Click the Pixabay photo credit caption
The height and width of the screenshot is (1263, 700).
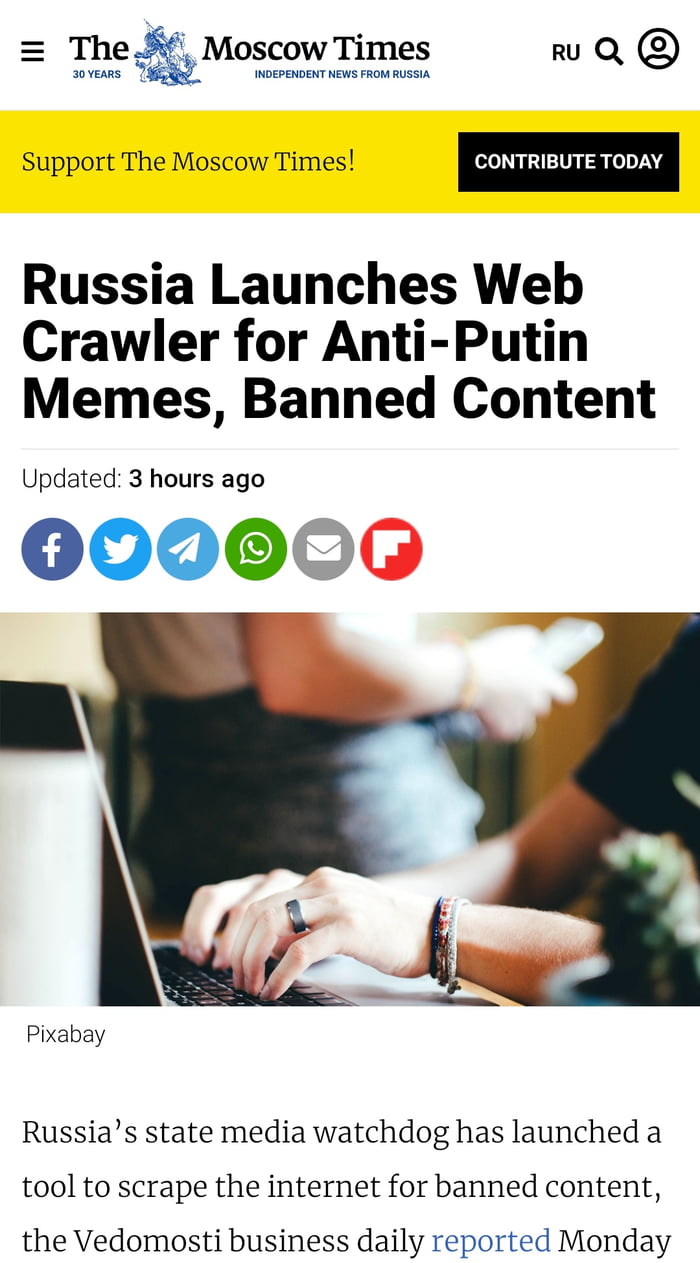click(x=66, y=1034)
